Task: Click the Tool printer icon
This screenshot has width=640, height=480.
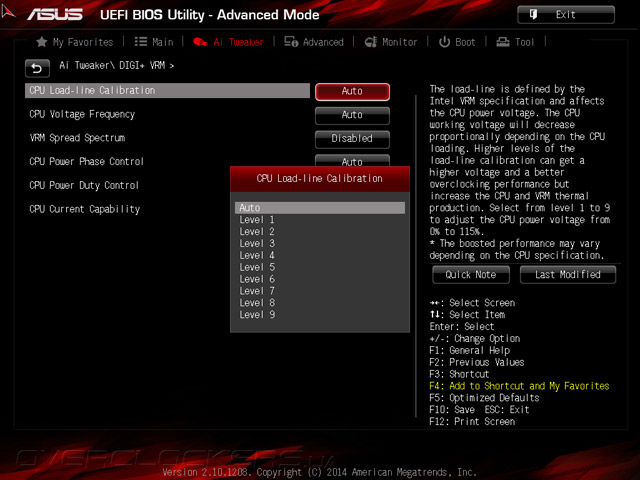Action: [x=503, y=42]
